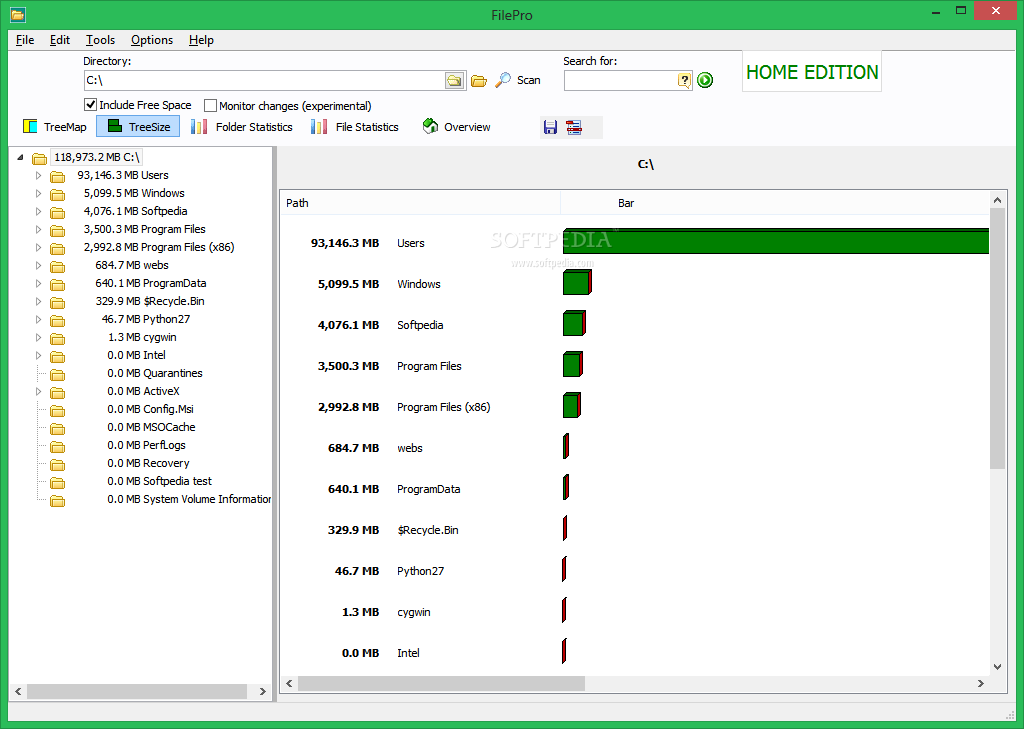Click horizontal scrollbar right arrow in bar panel
1024x729 pixels.
pos(980,683)
